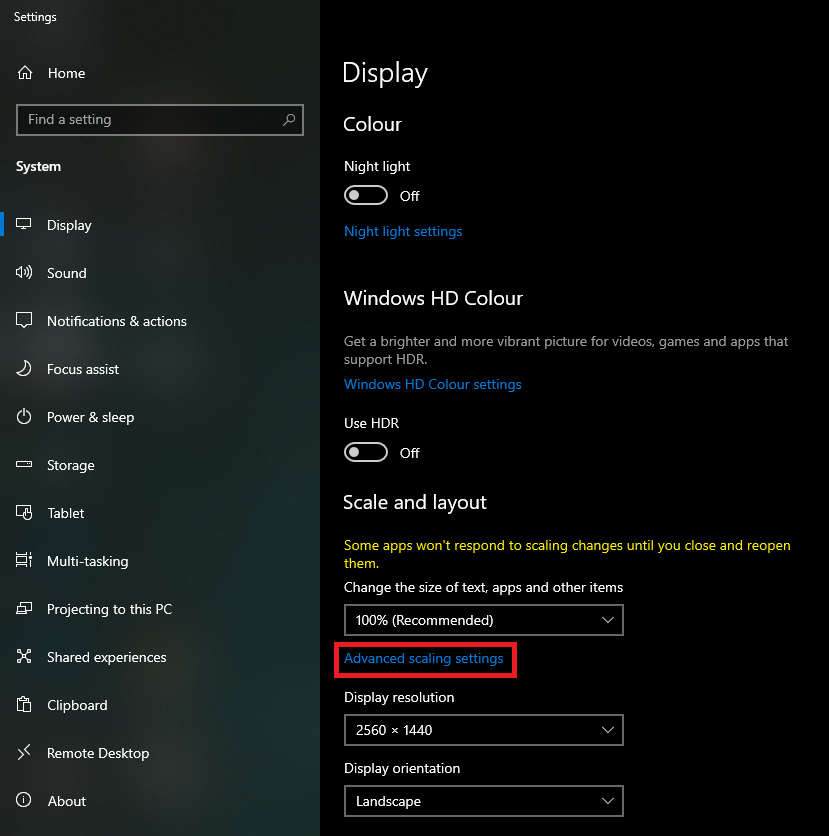The height and width of the screenshot is (836, 829).
Task: Click the Clipboard icon
Action: [23, 704]
